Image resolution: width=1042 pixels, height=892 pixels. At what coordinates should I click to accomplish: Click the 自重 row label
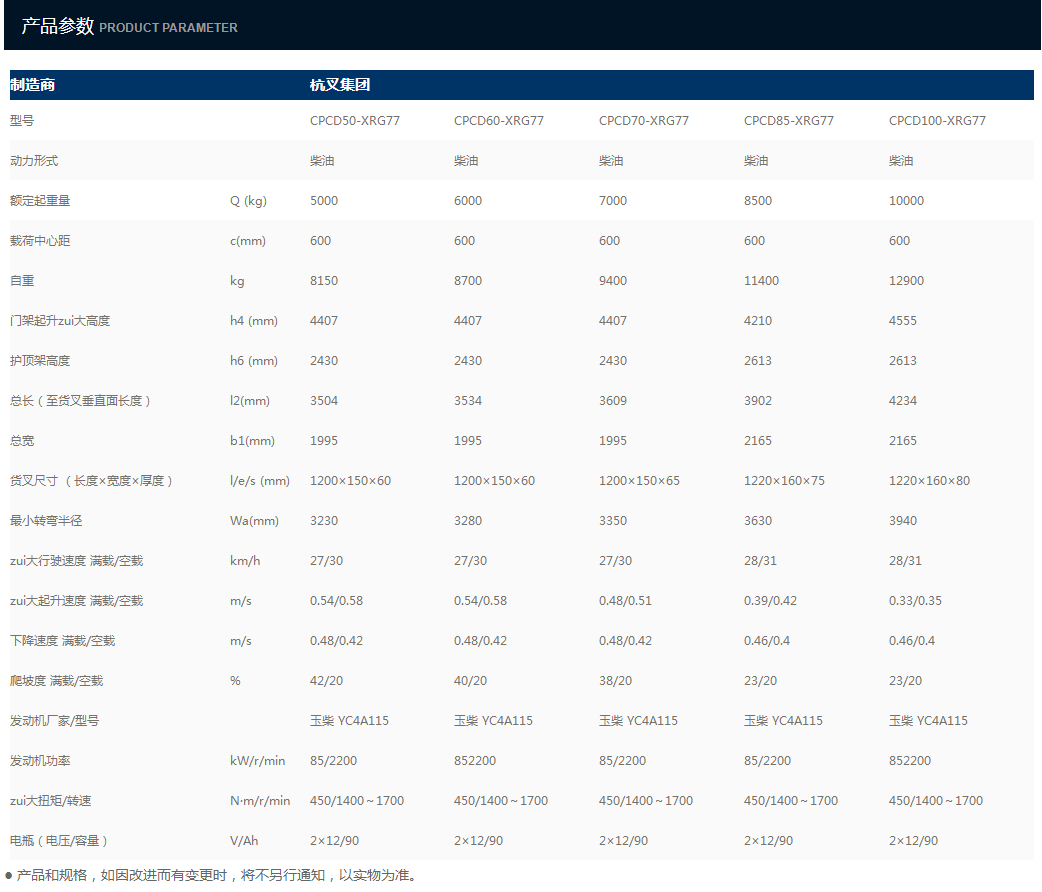pyautogui.click(x=22, y=280)
